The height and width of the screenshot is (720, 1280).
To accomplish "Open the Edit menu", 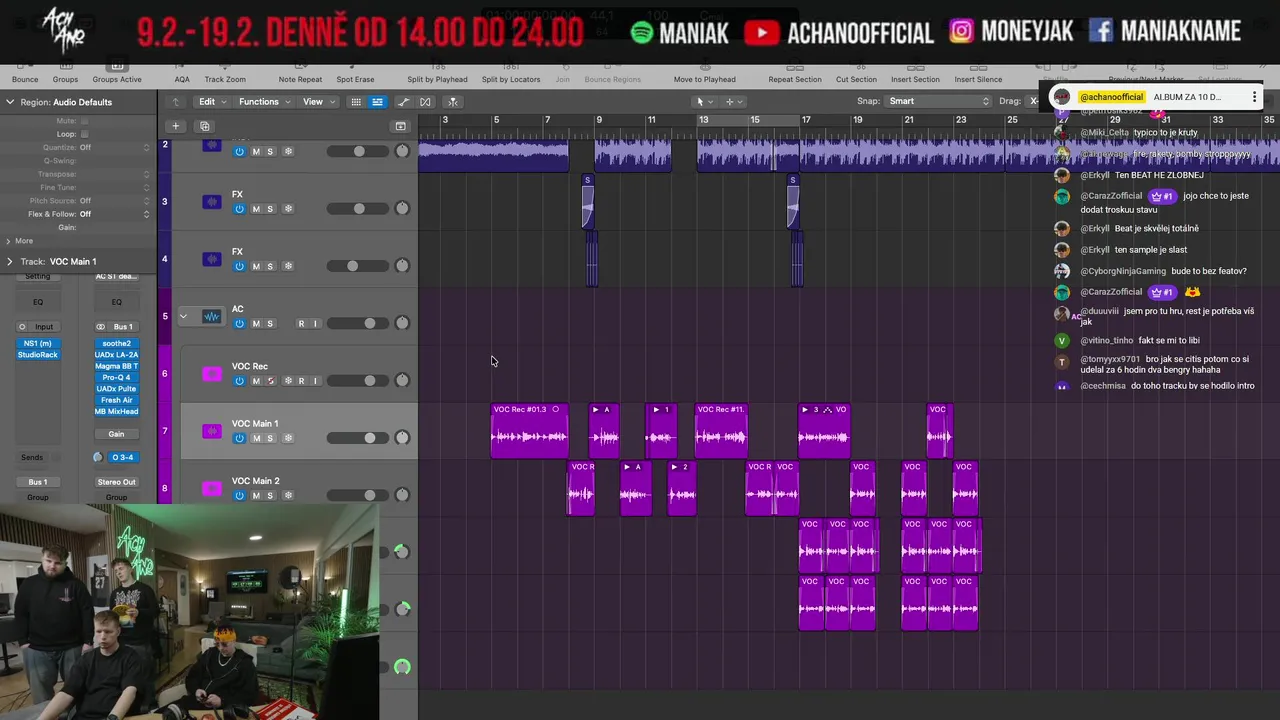I will (x=211, y=102).
